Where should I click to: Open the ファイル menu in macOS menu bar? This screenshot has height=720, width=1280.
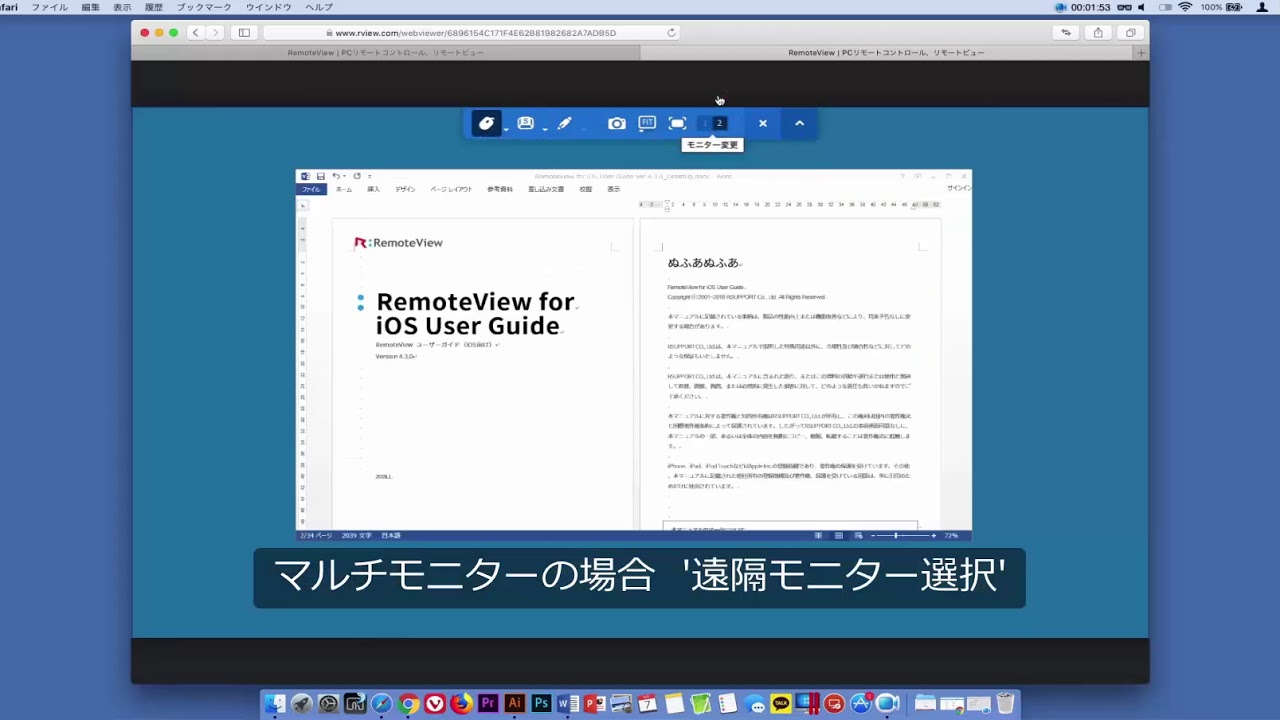tap(50, 7)
